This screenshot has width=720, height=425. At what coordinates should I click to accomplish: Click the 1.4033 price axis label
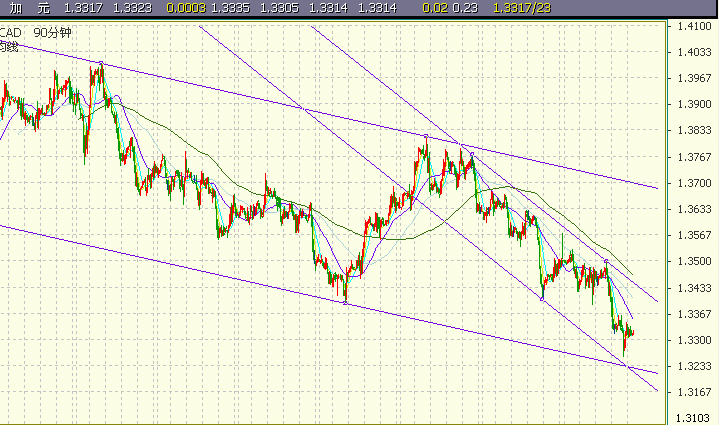pos(694,52)
